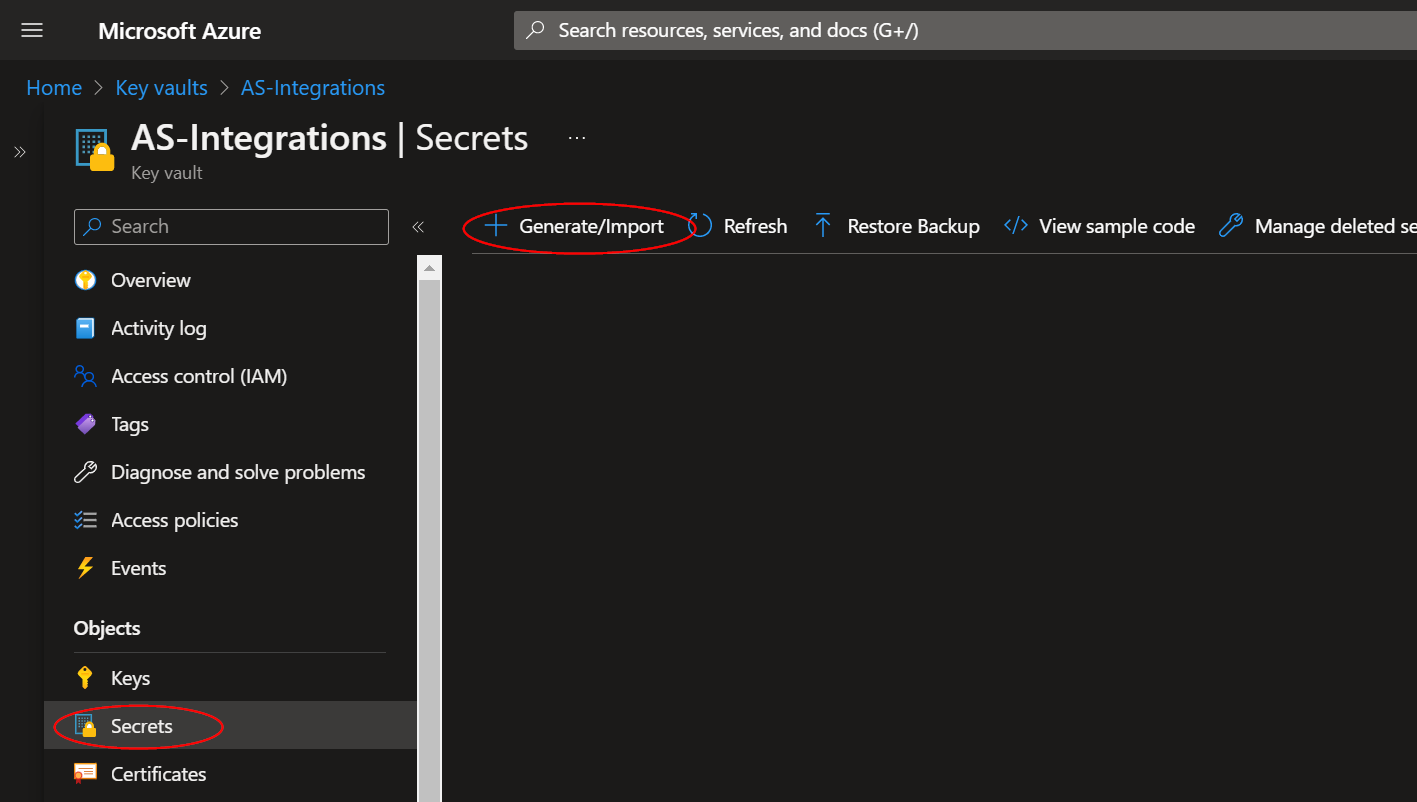
Task: Focus the resource menu Search box
Action: click(x=231, y=227)
